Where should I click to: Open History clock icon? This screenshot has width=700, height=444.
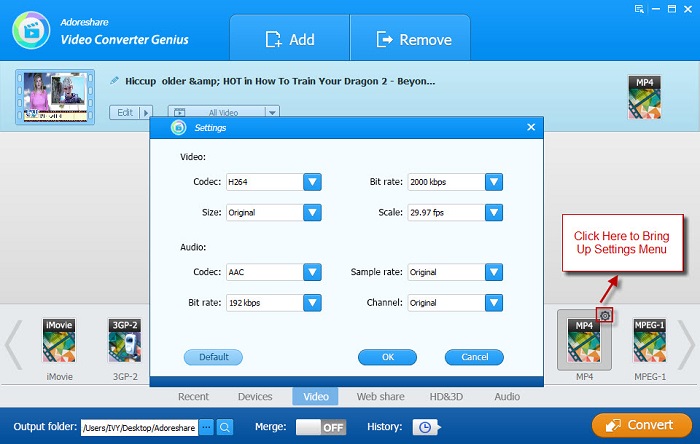coord(423,426)
